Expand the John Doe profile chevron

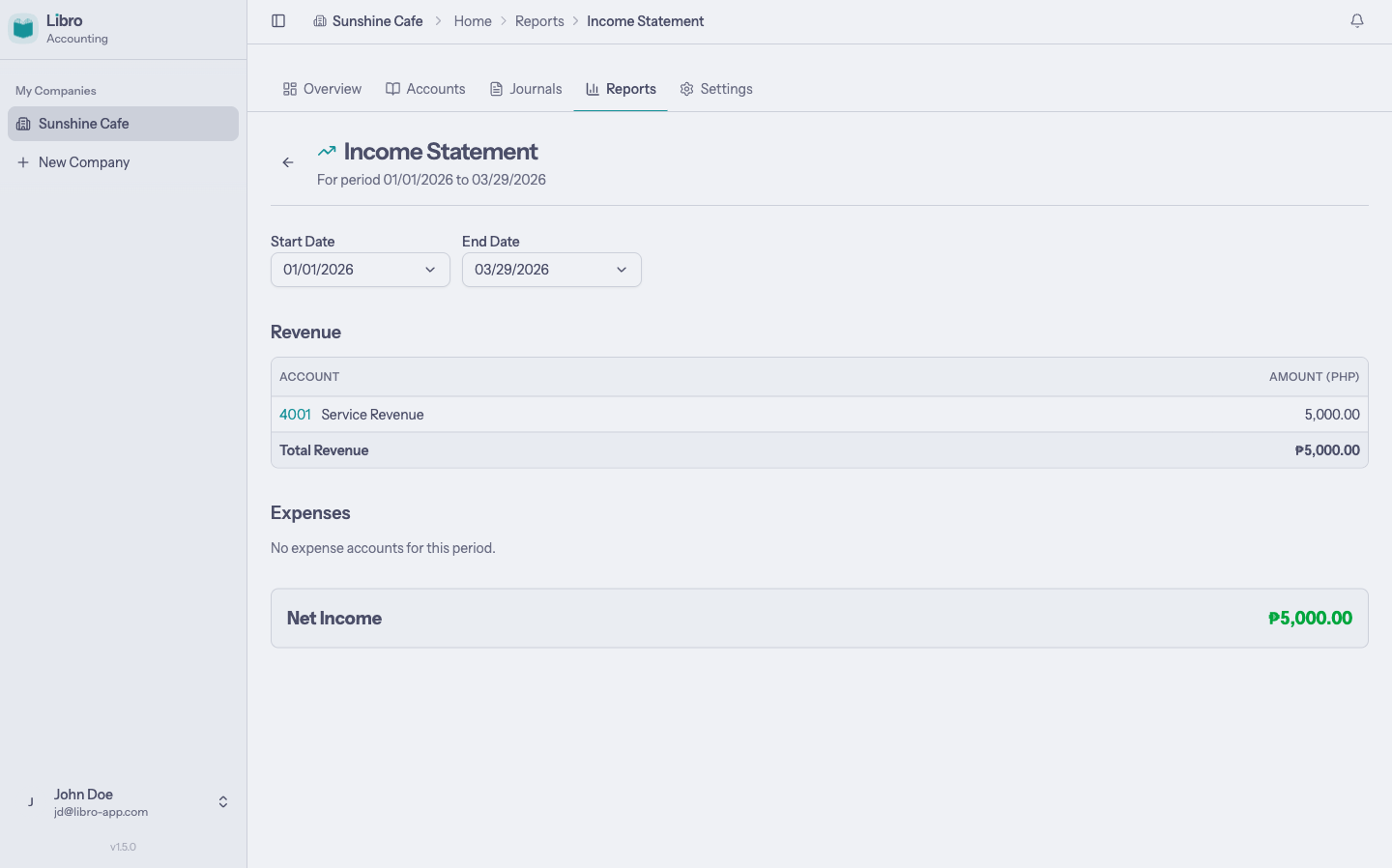[222, 801]
